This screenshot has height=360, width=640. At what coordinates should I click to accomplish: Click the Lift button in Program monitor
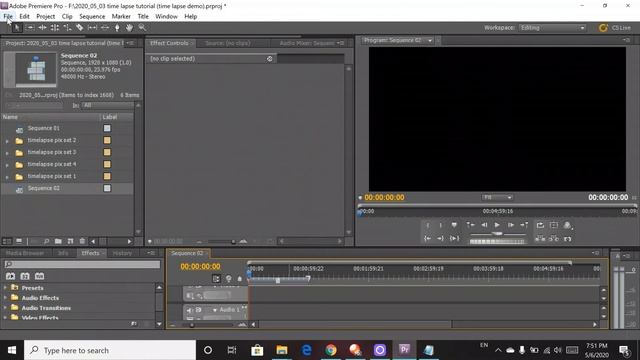(540, 238)
